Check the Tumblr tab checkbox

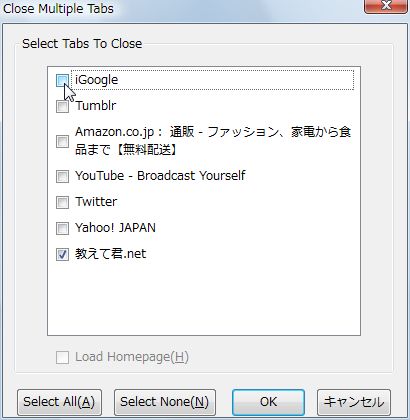tap(62, 107)
